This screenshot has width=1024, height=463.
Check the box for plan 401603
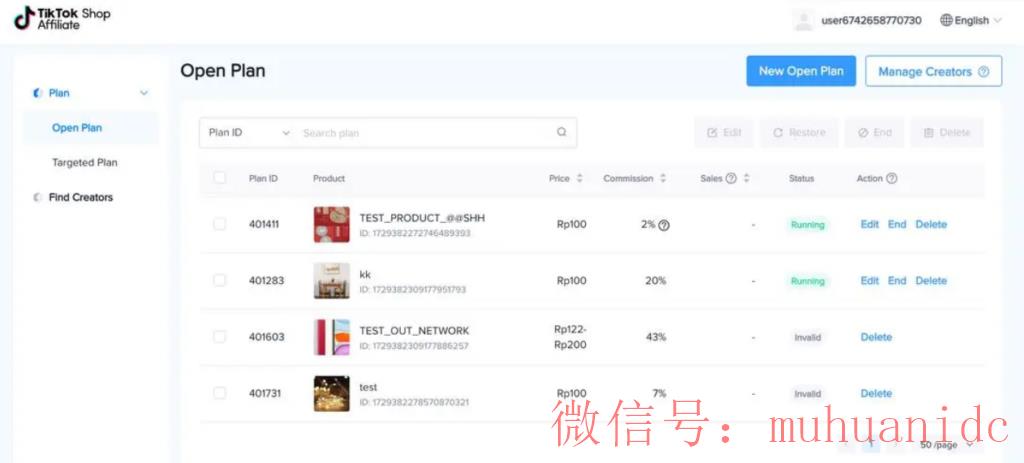219,337
